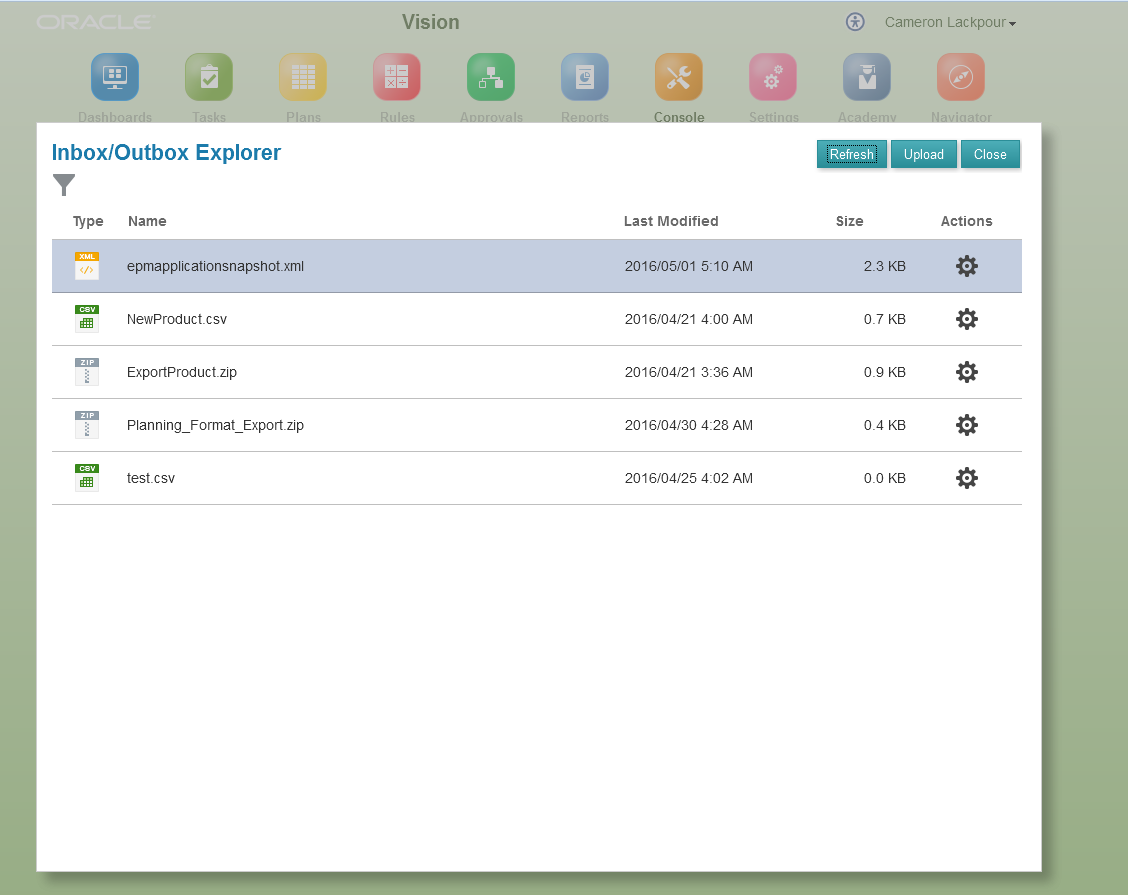The image size is (1128, 895).
Task: Select the NewProduct.csv file name
Action: (176, 319)
